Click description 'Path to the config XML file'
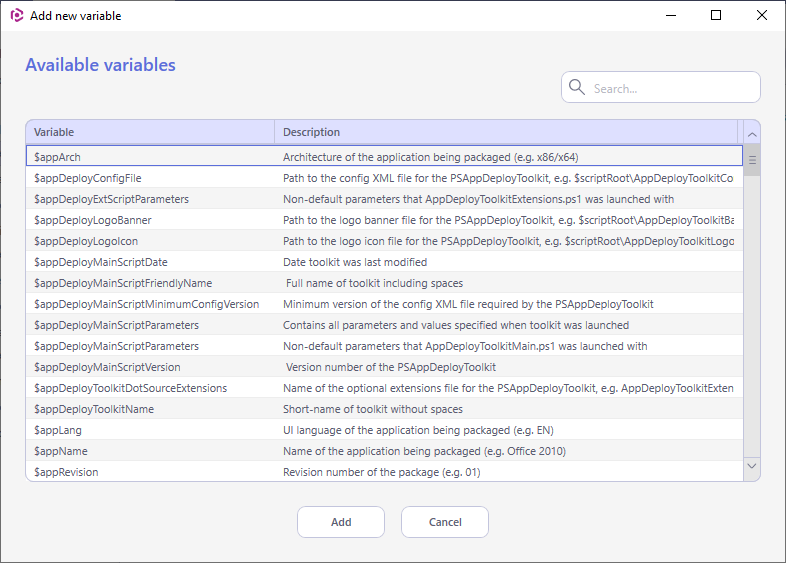Screen dimensions: 786x563 coord(508,178)
